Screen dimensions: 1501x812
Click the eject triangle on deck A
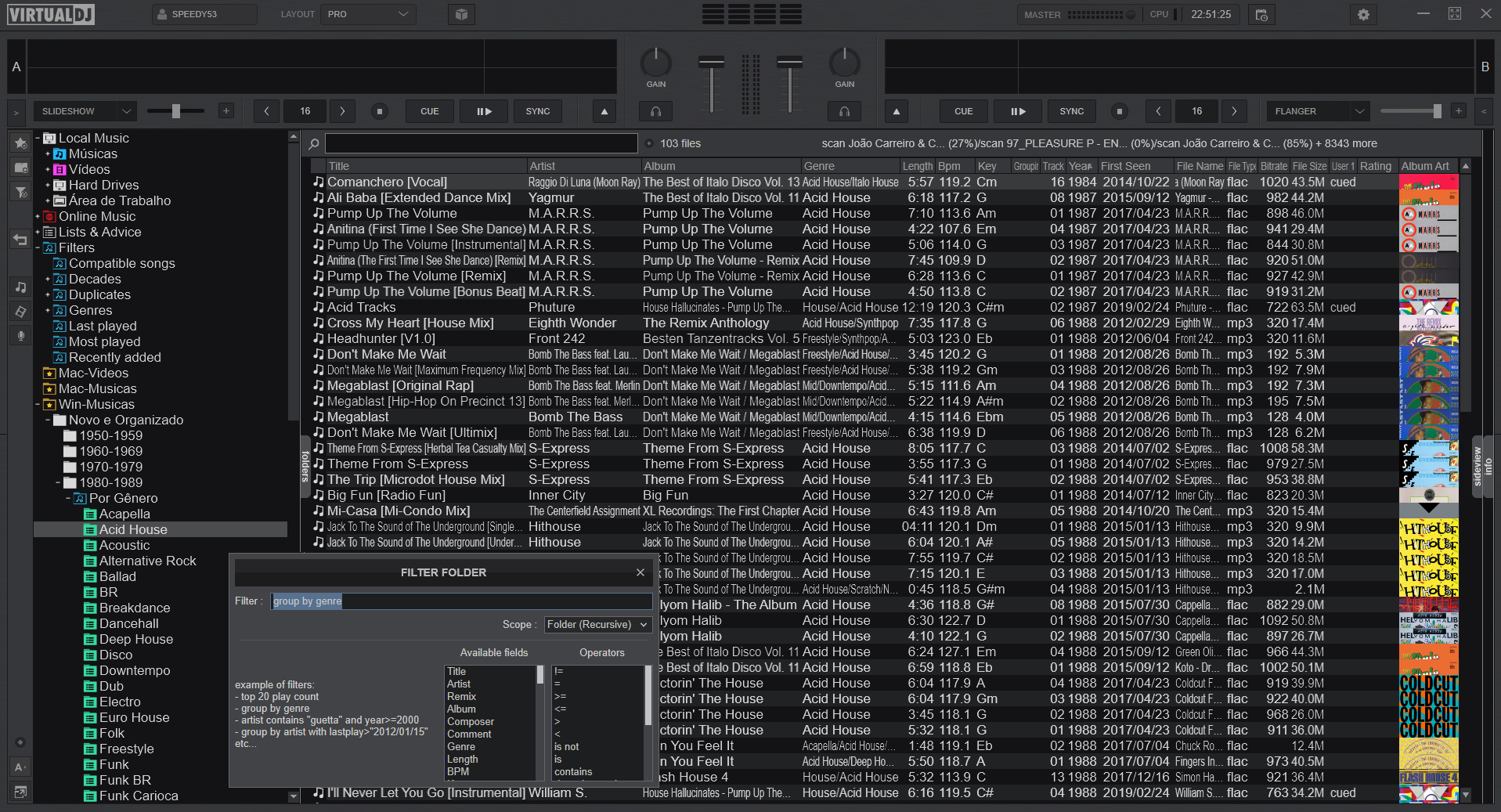click(x=604, y=111)
